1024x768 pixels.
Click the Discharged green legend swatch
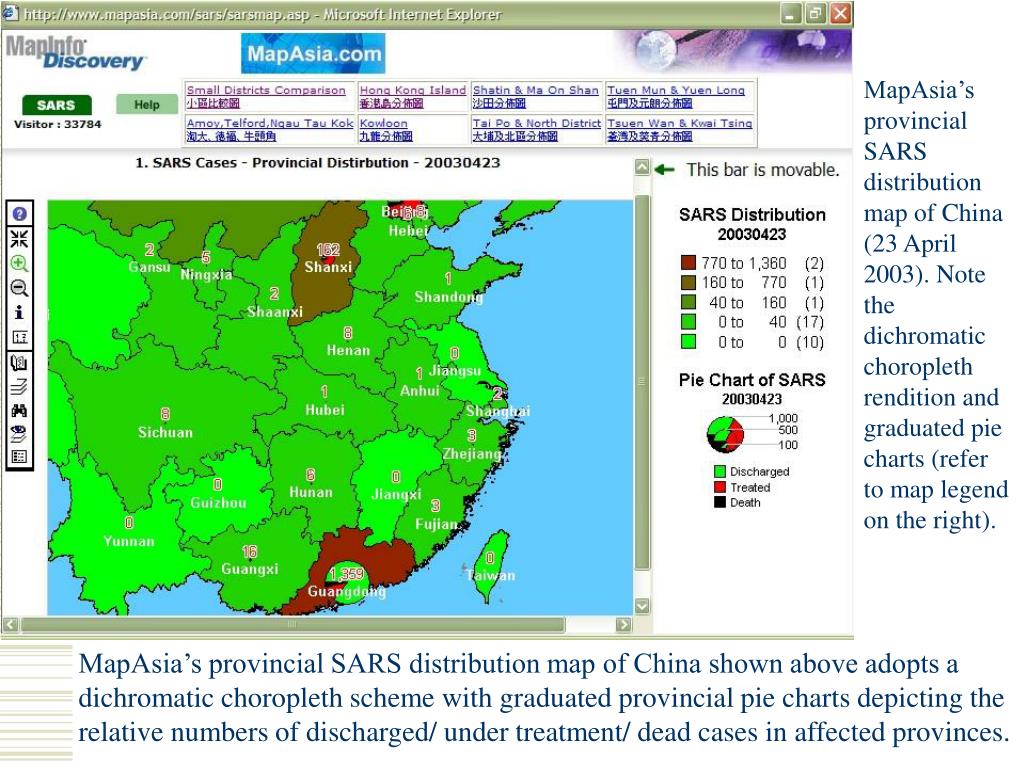(720, 472)
